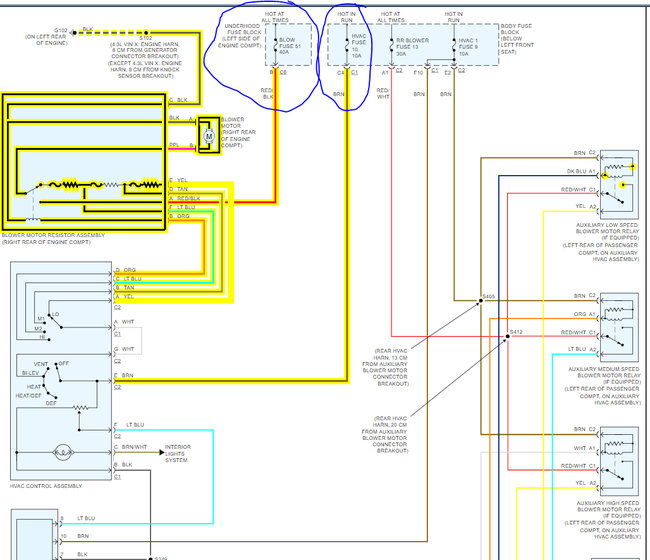Click the WHT A1 terminal on high speed relay
The image size is (650, 560).
[x=585, y=448]
